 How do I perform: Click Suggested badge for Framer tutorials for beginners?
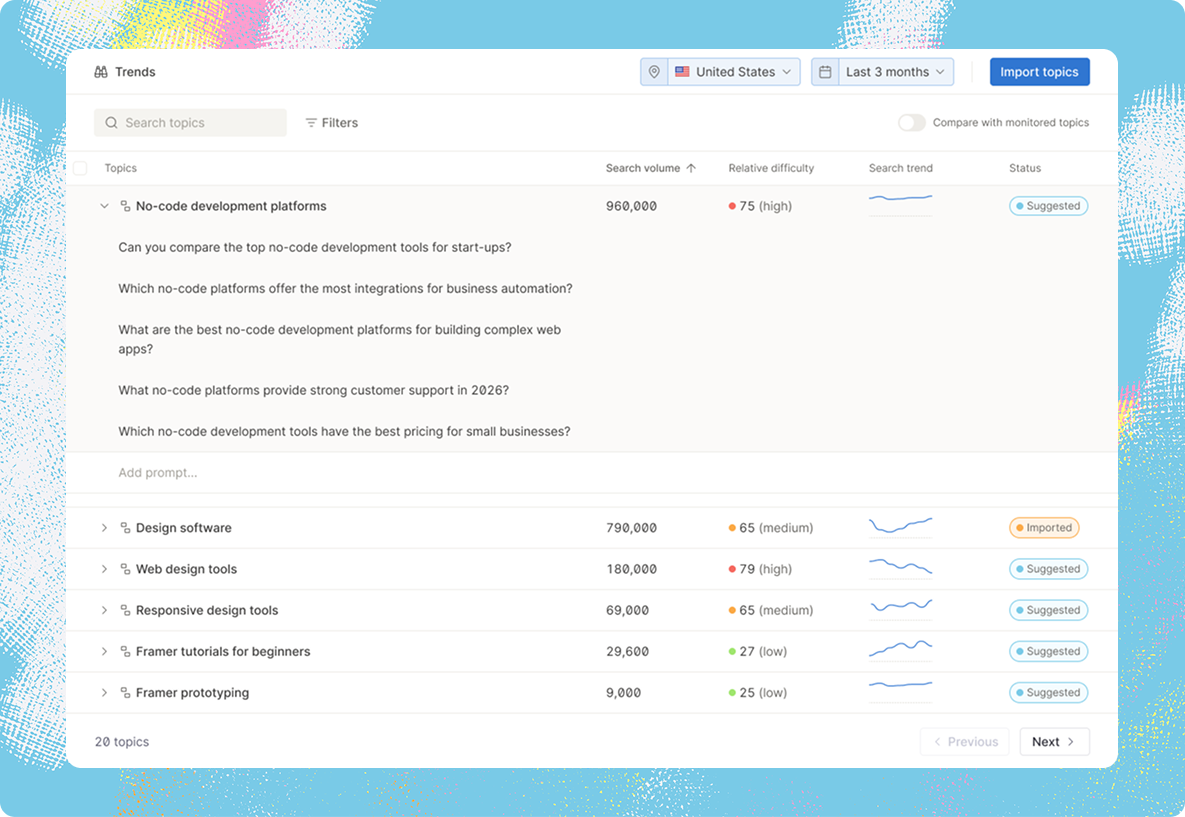click(1048, 651)
